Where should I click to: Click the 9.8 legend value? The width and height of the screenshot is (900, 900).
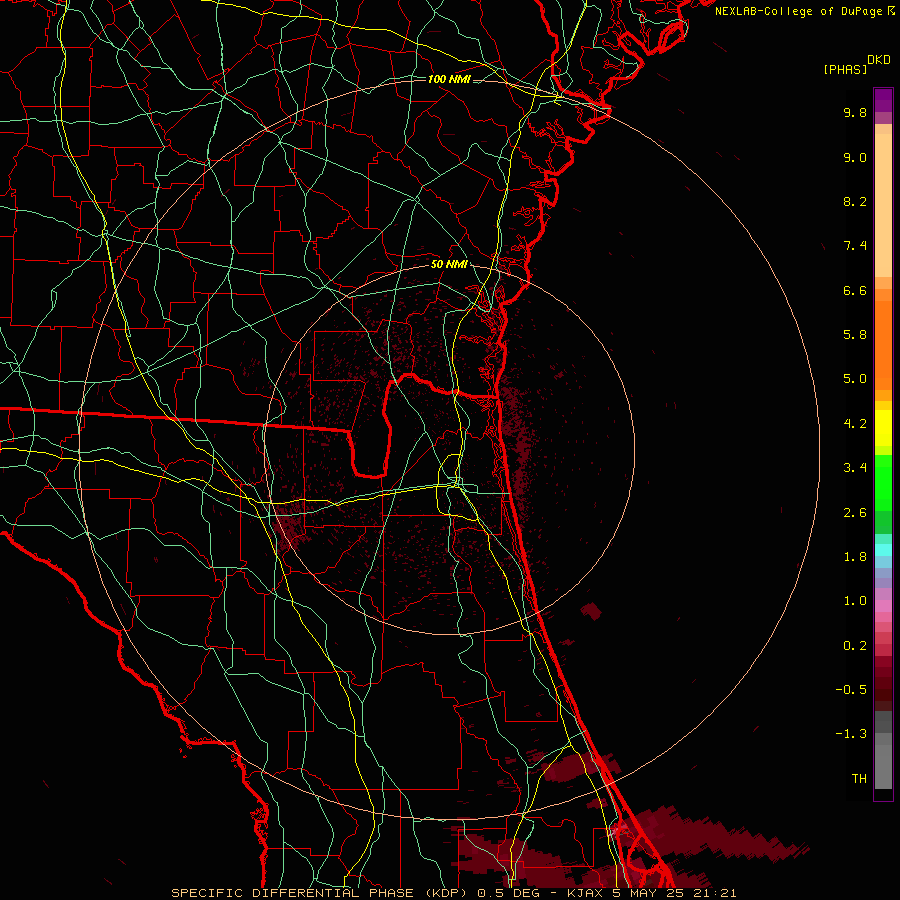click(855, 112)
